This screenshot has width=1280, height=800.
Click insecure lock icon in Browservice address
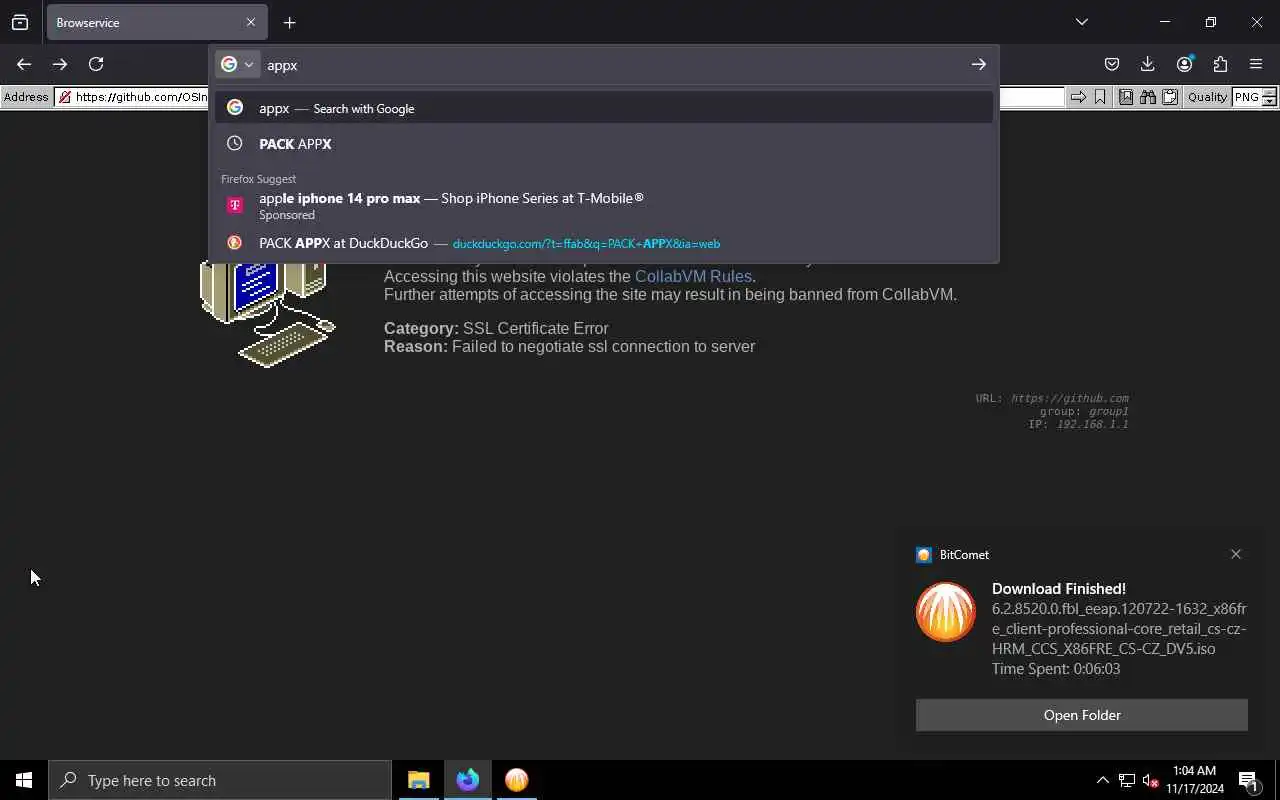pos(65,97)
